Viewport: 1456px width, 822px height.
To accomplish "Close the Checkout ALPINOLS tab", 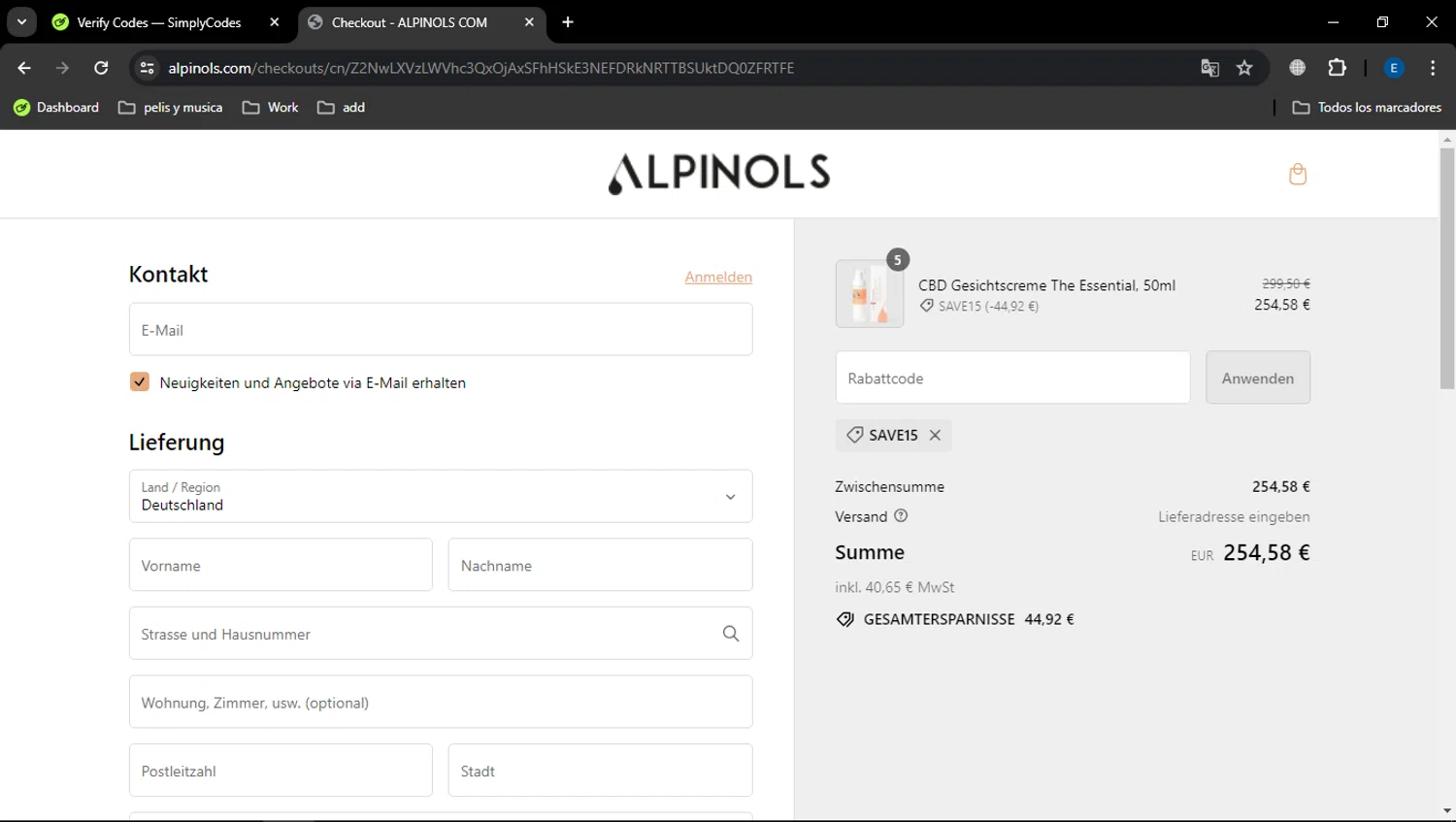I will (x=529, y=22).
